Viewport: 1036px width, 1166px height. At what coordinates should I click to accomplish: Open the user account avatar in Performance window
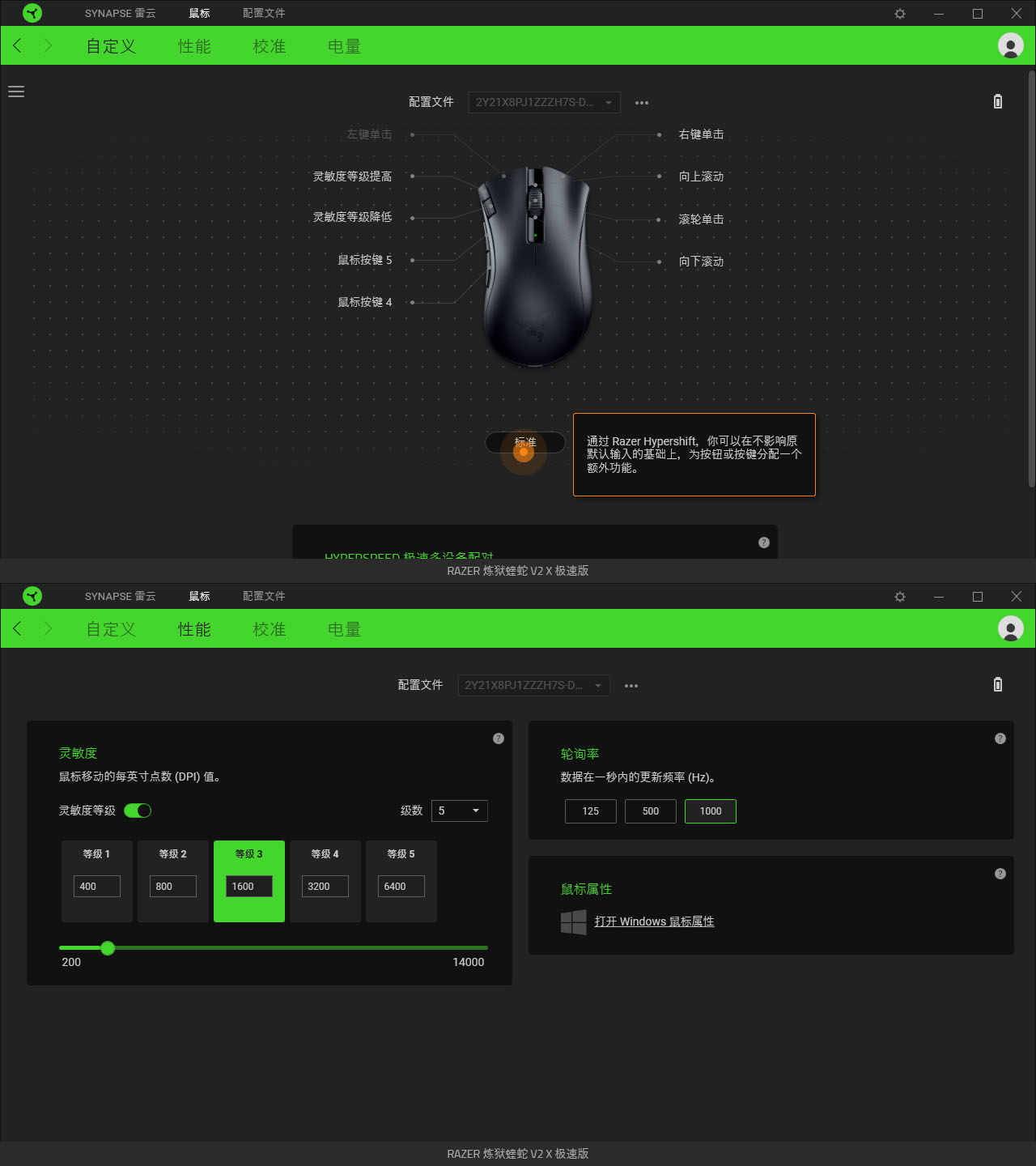tap(1011, 628)
